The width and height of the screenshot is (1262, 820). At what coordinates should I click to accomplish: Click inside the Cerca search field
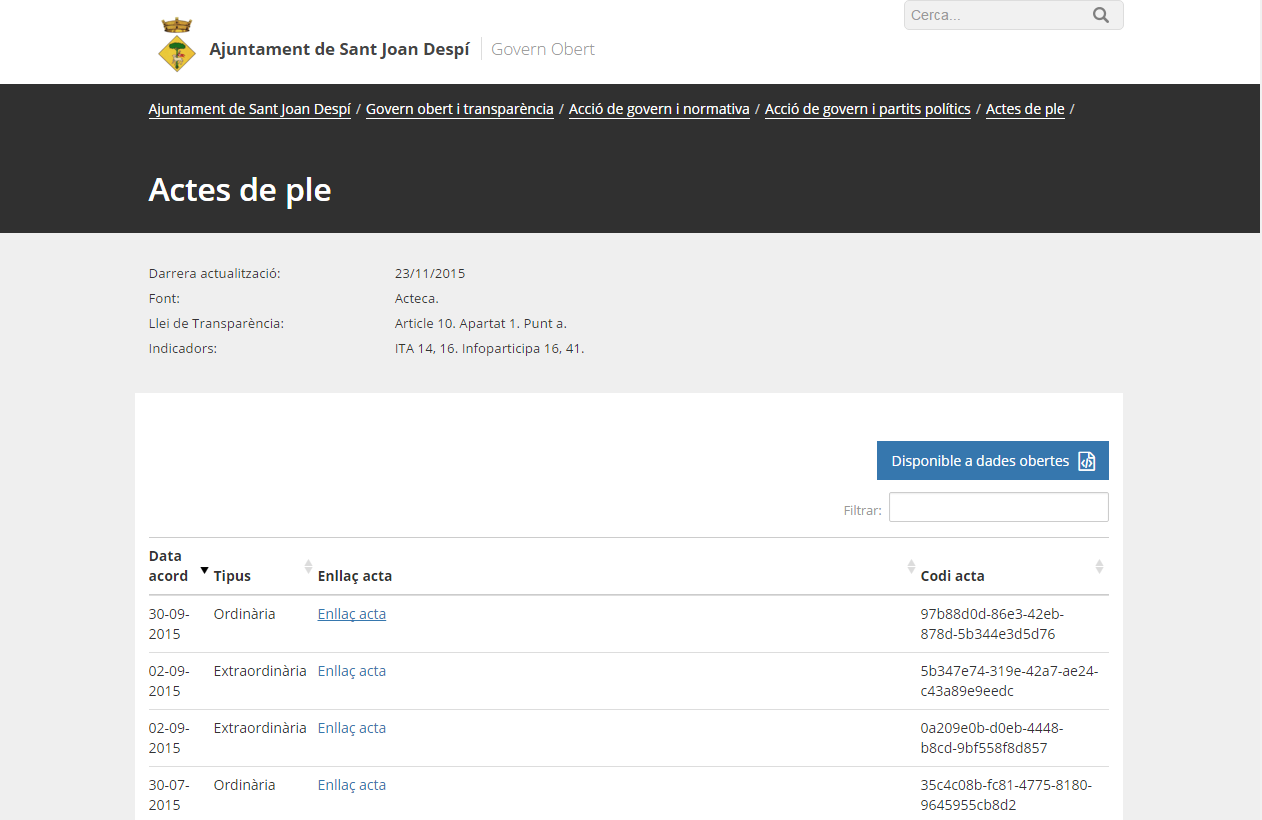(995, 15)
